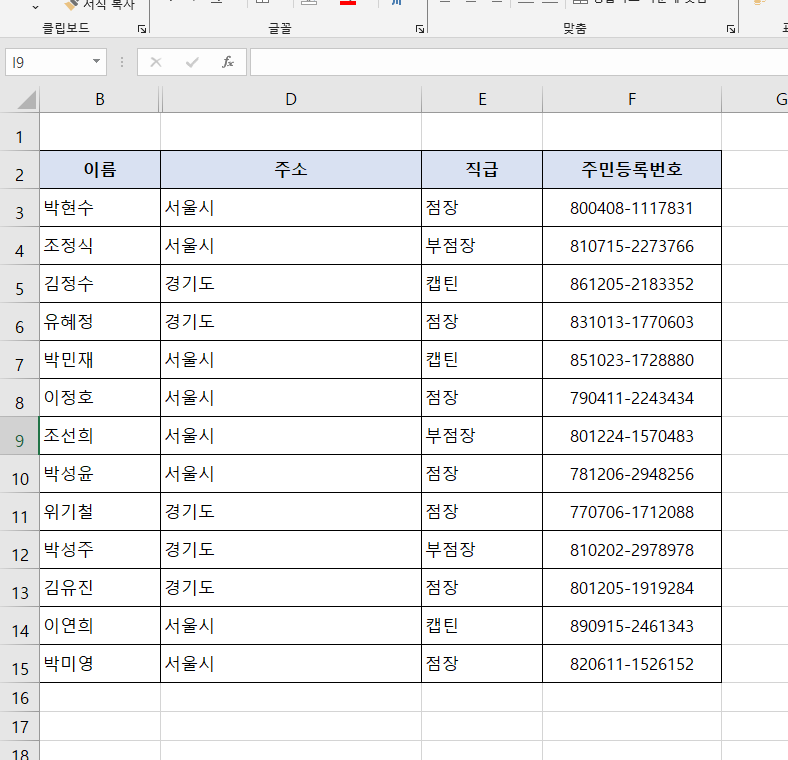Viewport: 788px width, 760px height.
Task: Click 861205-2183352 ID number cell
Action: [632, 283]
